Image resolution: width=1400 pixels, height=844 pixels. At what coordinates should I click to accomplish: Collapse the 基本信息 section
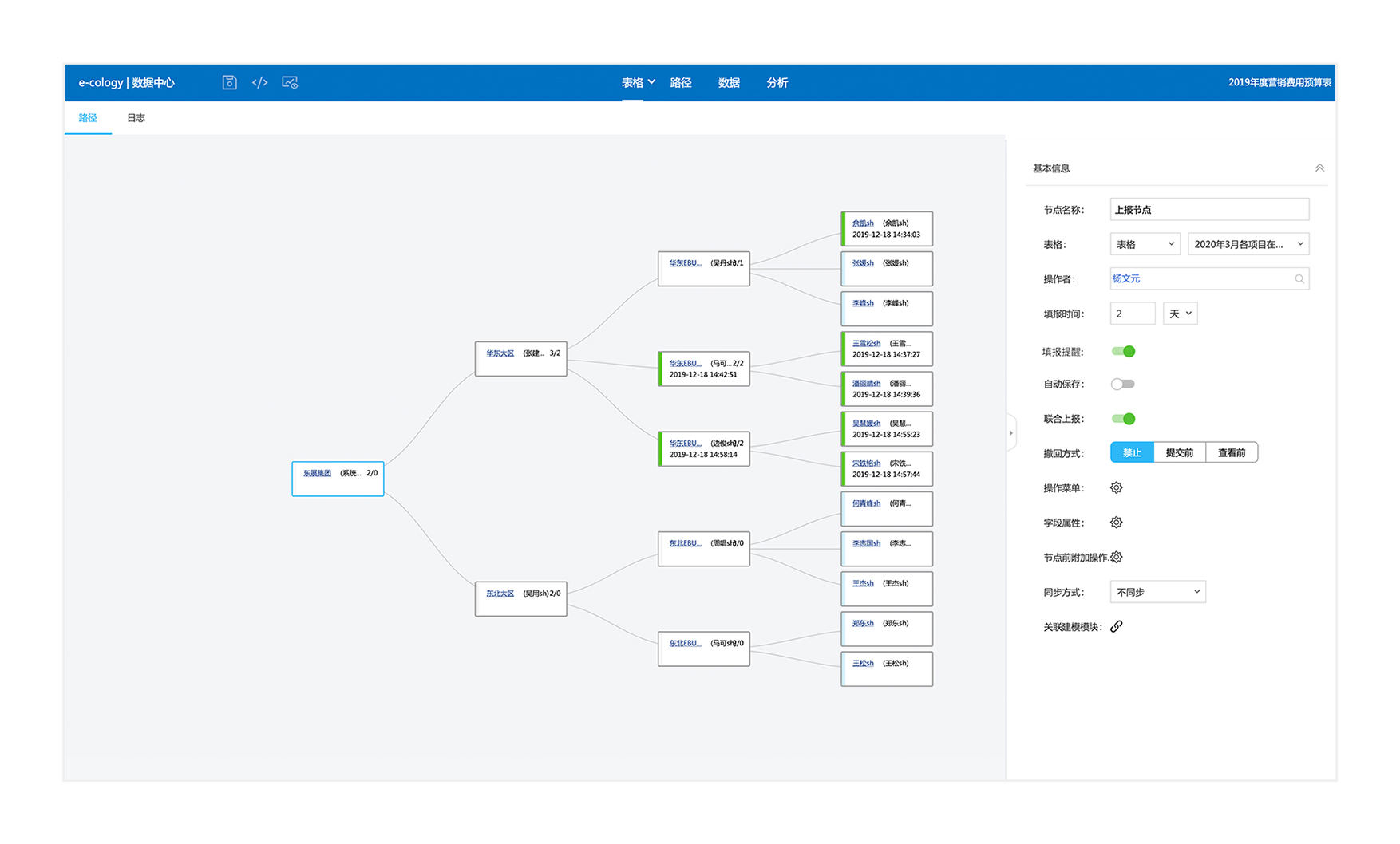pyautogui.click(x=1319, y=168)
